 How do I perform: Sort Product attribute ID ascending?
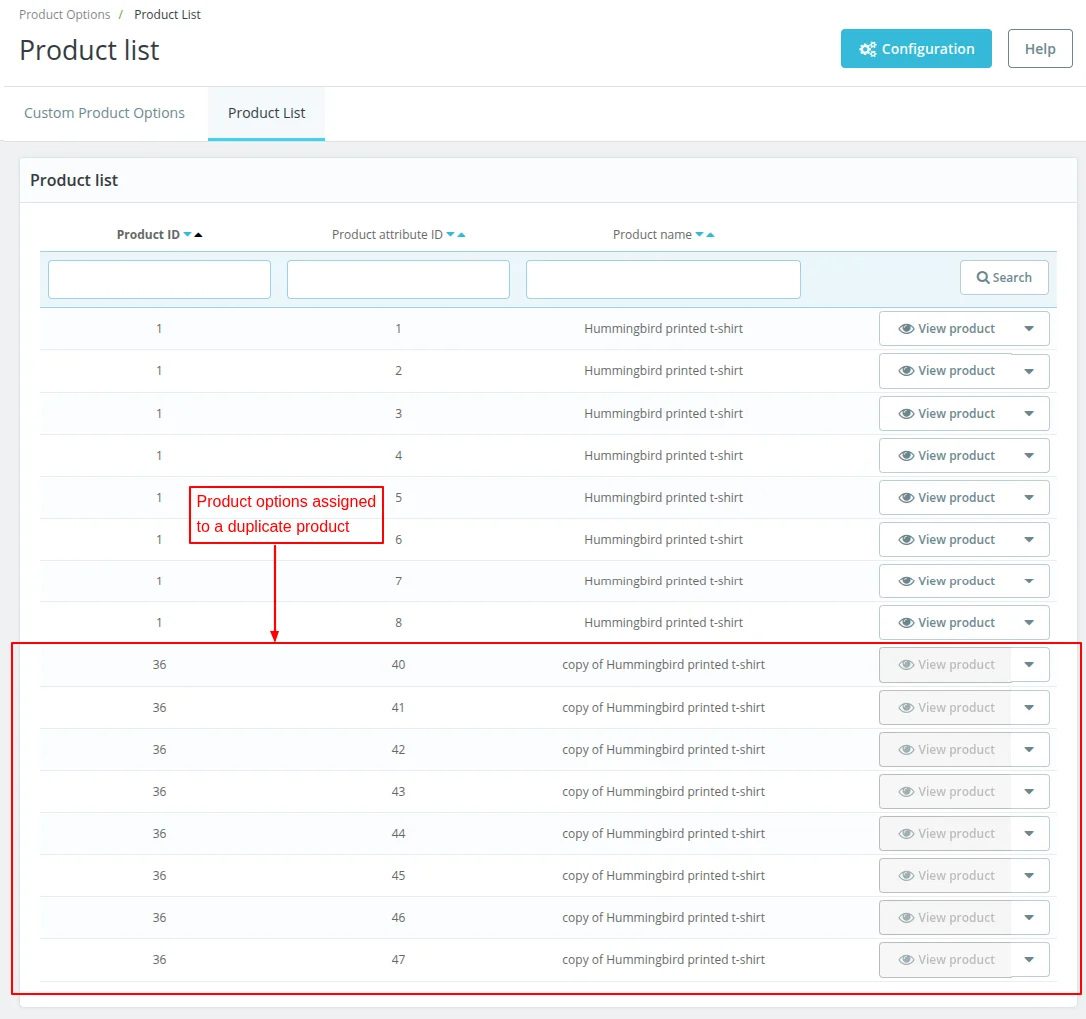(x=461, y=235)
